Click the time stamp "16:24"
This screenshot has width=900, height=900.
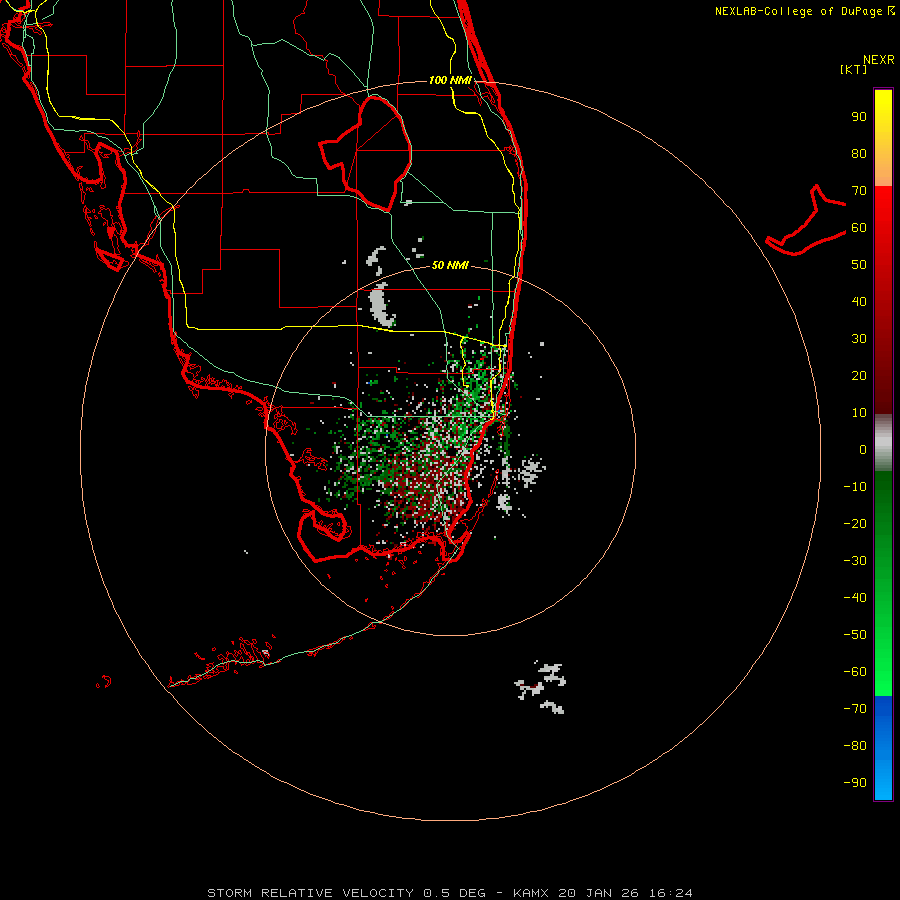coord(671,893)
